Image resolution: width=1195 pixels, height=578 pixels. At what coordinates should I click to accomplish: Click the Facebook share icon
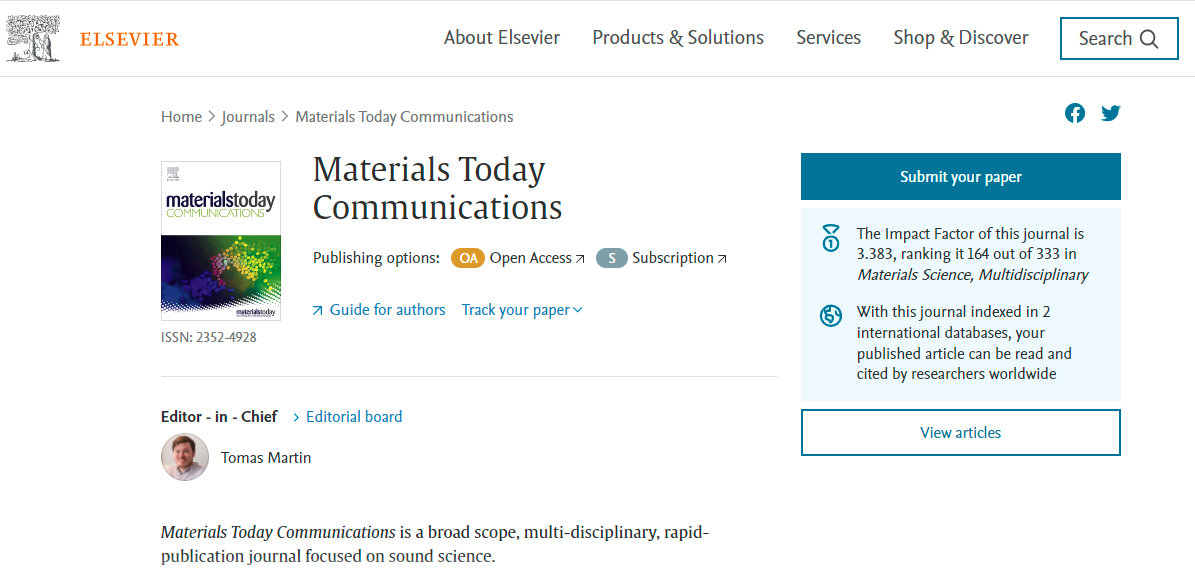coord(1075,113)
